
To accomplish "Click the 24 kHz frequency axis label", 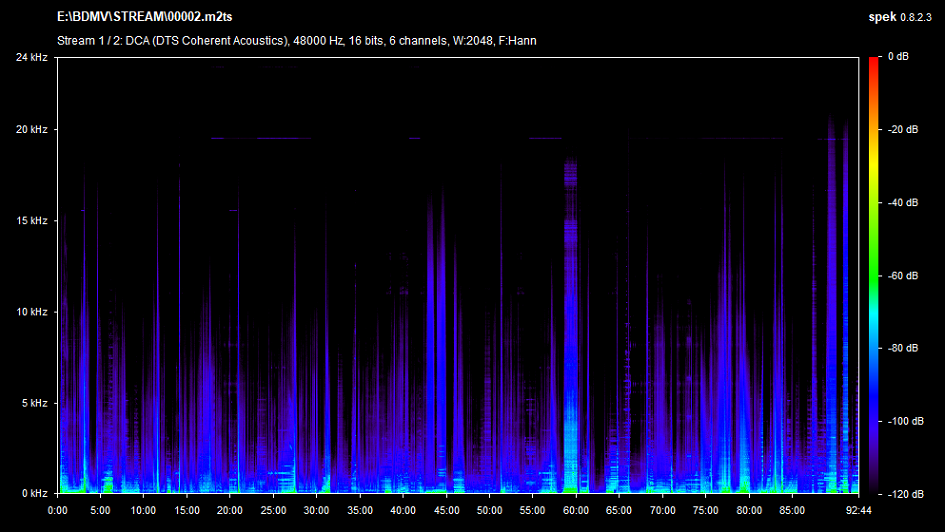I will (x=32, y=57).
